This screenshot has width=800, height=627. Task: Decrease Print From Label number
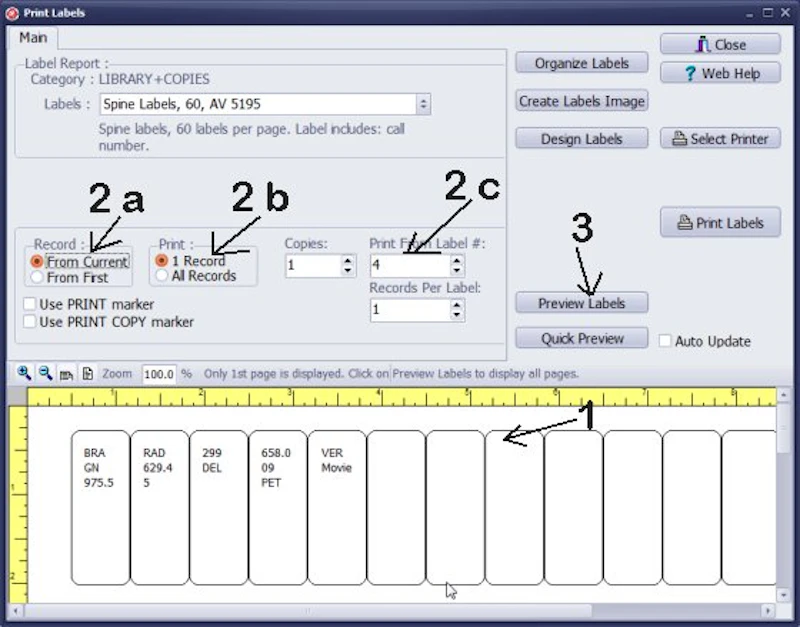tap(457, 270)
